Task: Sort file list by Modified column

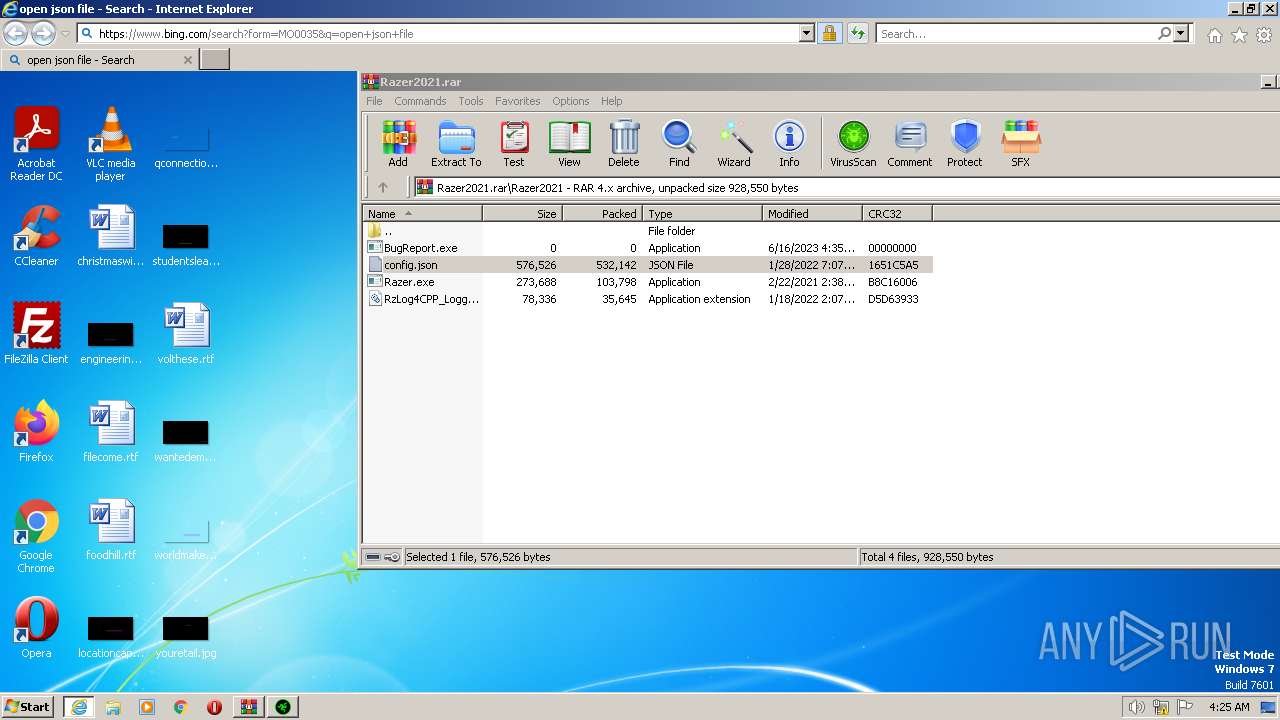Action: [812, 213]
